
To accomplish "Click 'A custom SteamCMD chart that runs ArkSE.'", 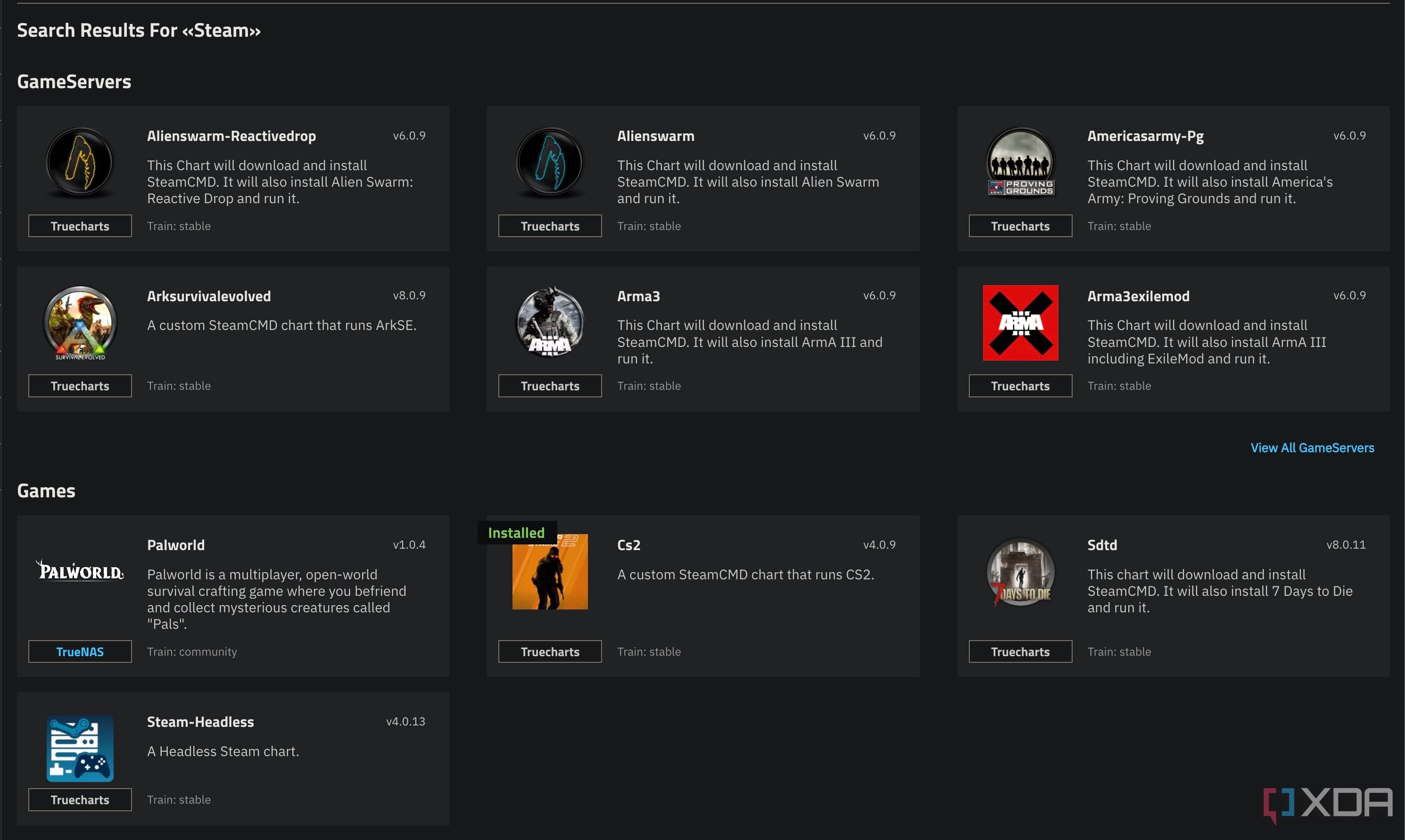I will coord(281,325).
